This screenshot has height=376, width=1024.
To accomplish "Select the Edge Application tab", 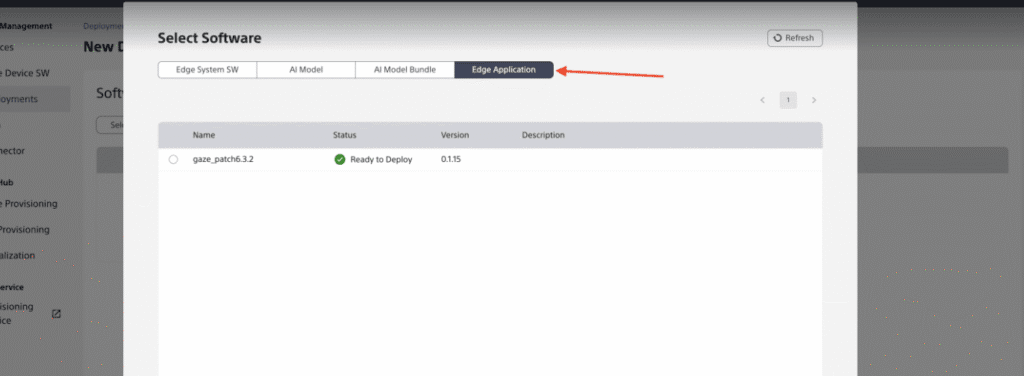I will (x=504, y=70).
